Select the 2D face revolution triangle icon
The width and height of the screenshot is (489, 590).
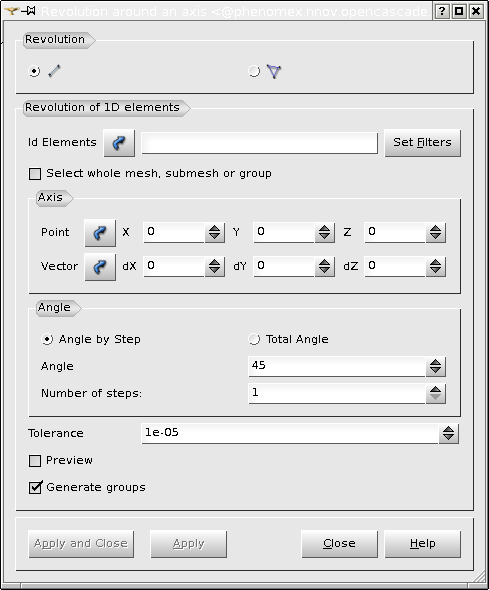tap(274, 71)
